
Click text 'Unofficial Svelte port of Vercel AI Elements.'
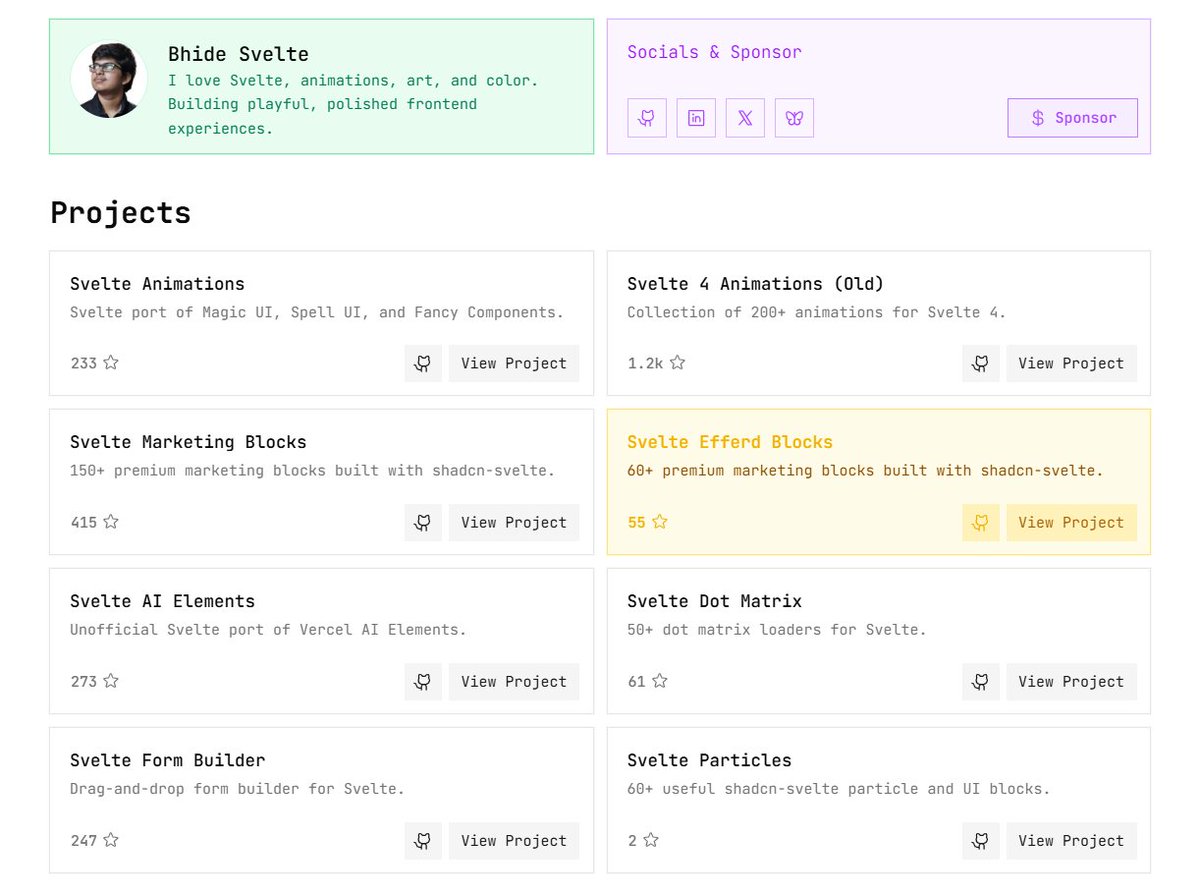pyautogui.click(x=268, y=630)
